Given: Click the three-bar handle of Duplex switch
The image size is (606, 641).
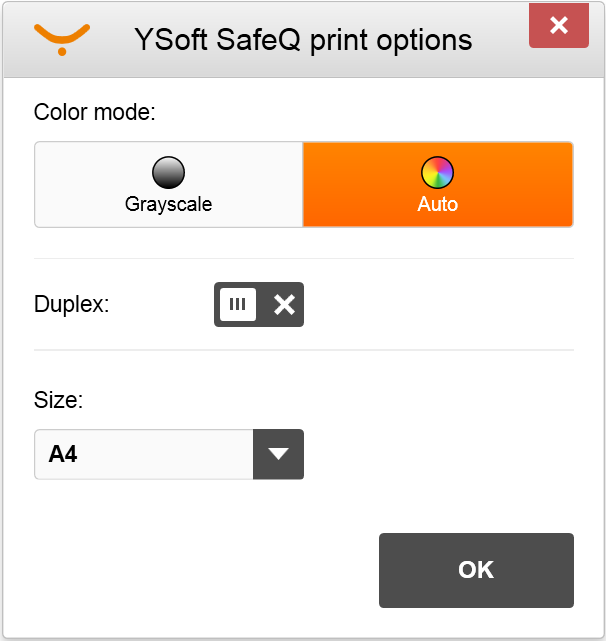Looking at the screenshot, I should (238, 305).
